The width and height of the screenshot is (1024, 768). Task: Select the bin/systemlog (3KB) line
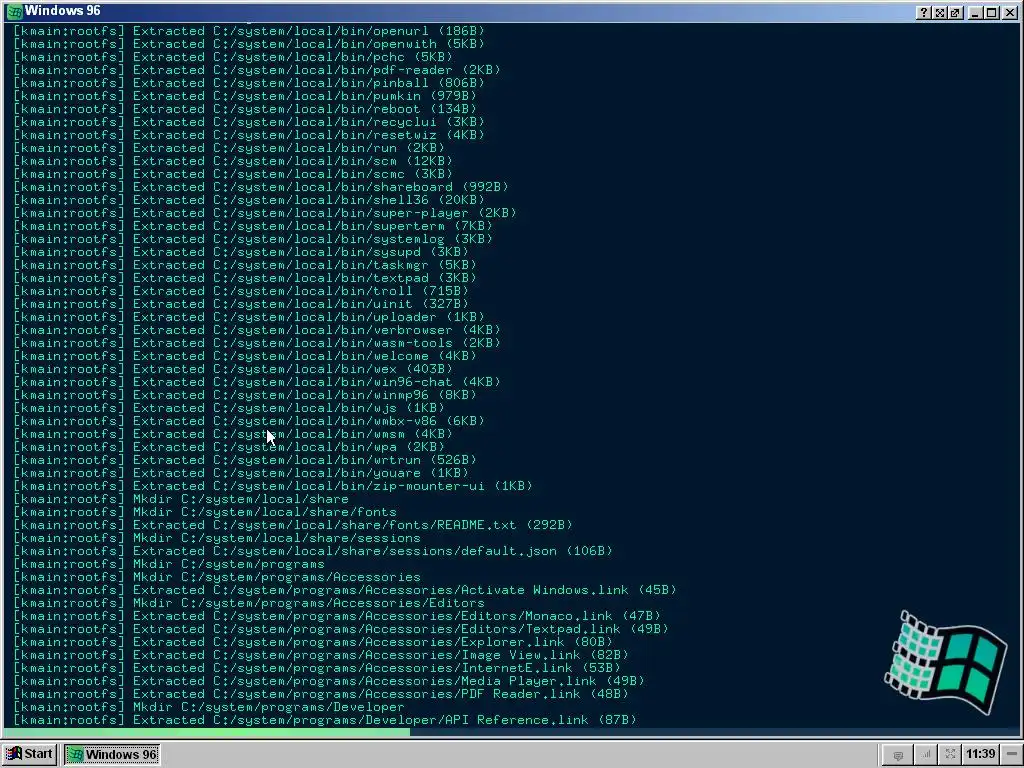coord(253,239)
